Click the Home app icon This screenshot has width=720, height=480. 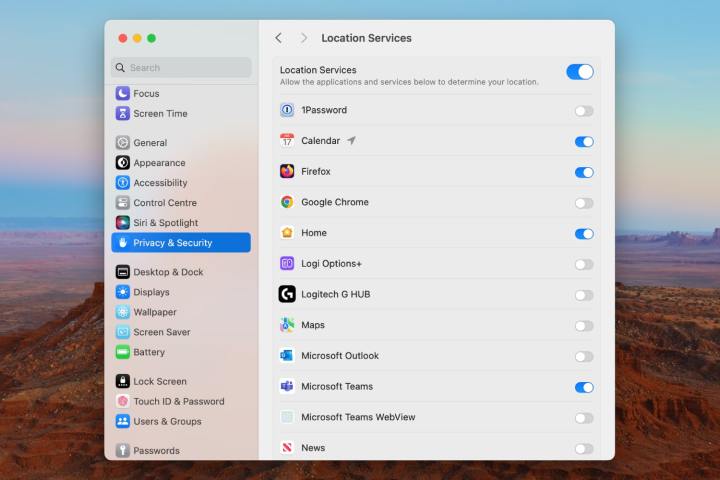pyautogui.click(x=287, y=233)
